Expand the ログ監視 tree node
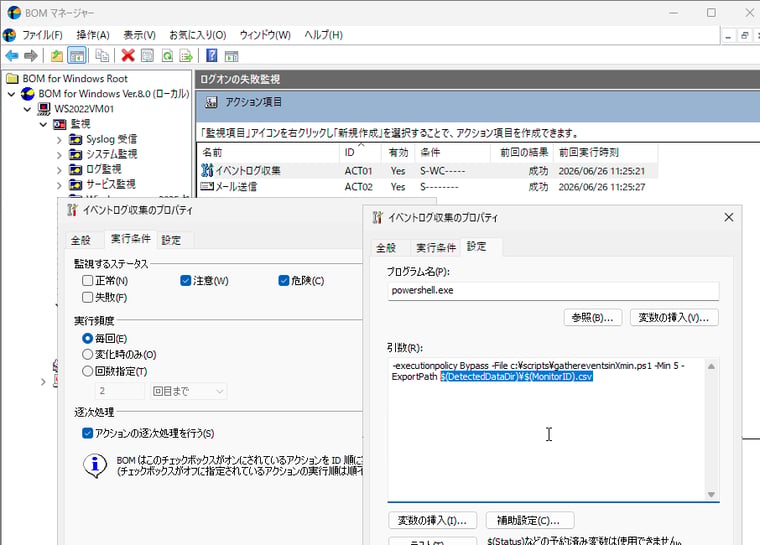The height and width of the screenshot is (545, 760). click(59, 170)
